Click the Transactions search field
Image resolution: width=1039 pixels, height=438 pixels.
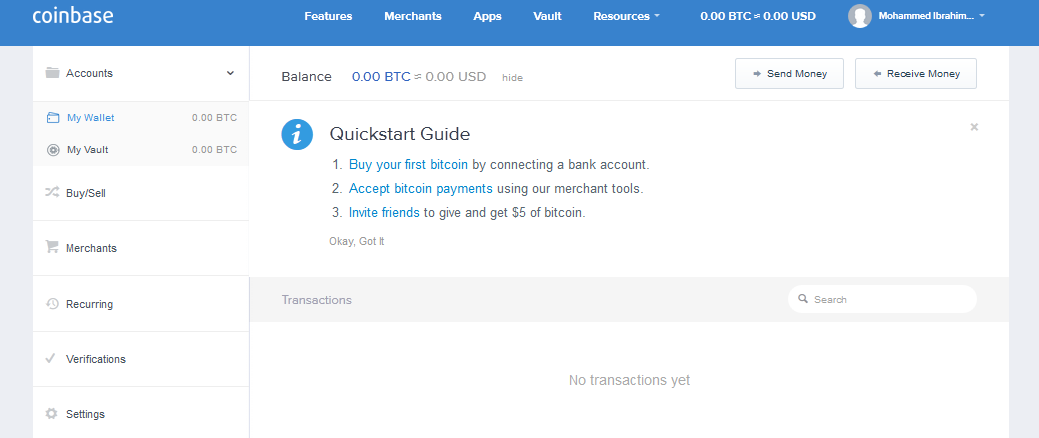tap(882, 299)
